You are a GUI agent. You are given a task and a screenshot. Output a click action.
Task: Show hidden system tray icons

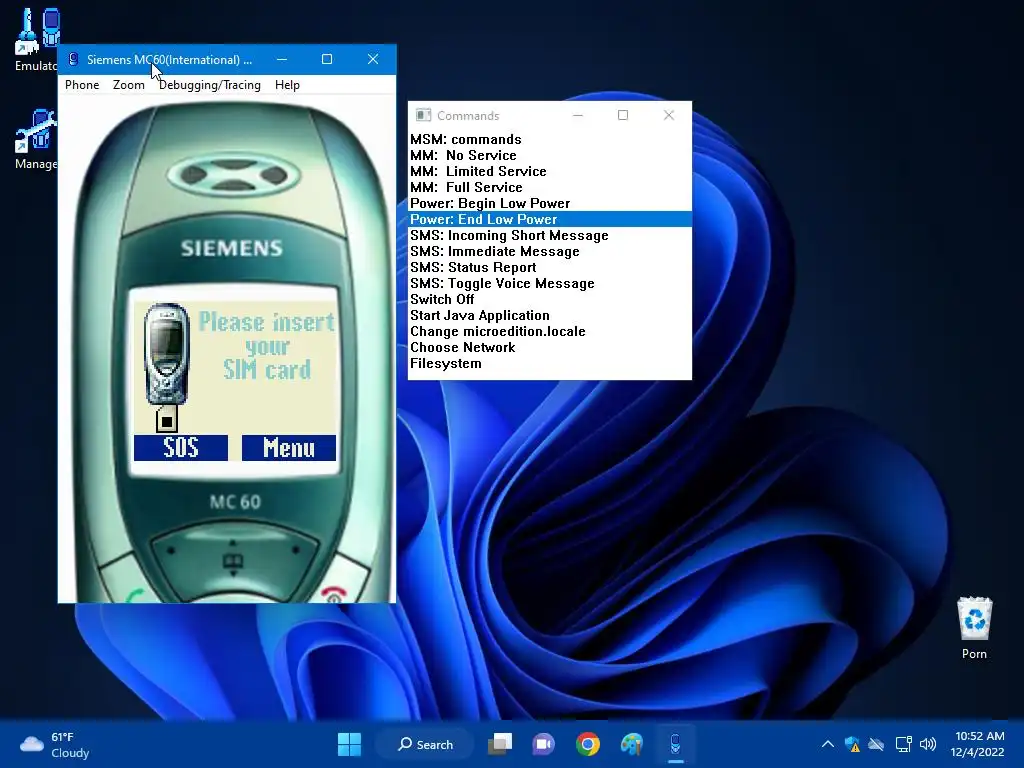(x=827, y=744)
